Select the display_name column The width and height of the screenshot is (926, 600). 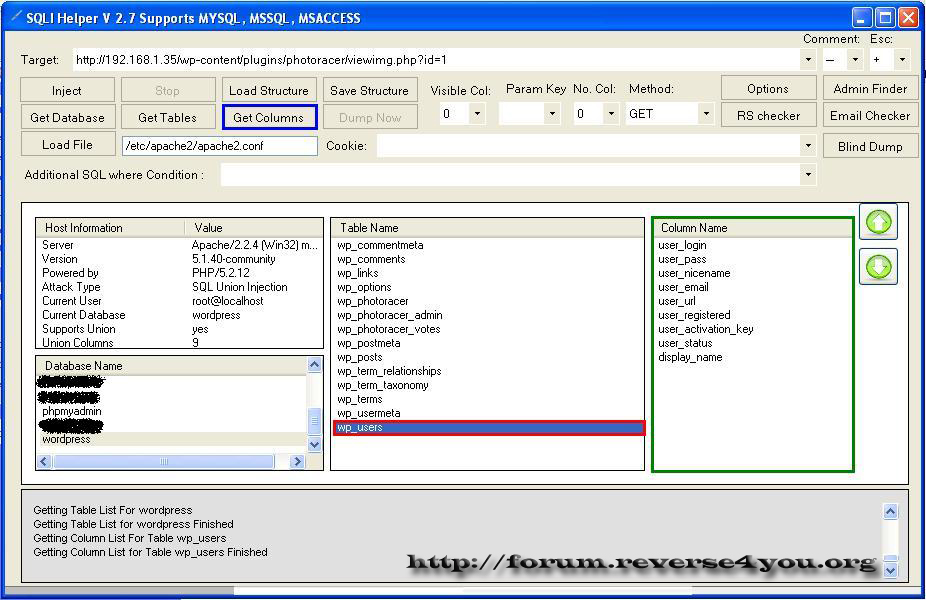753,357
